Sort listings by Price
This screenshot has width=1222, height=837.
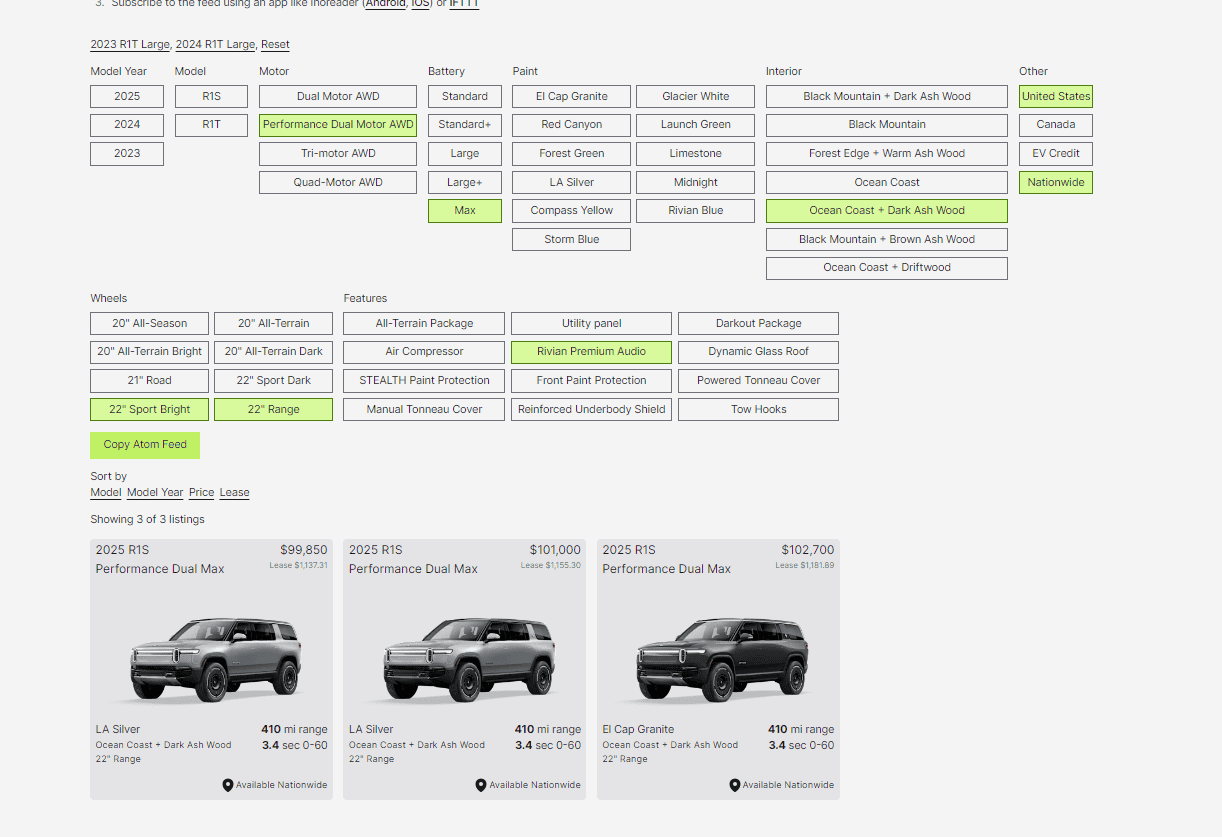pyautogui.click(x=202, y=493)
